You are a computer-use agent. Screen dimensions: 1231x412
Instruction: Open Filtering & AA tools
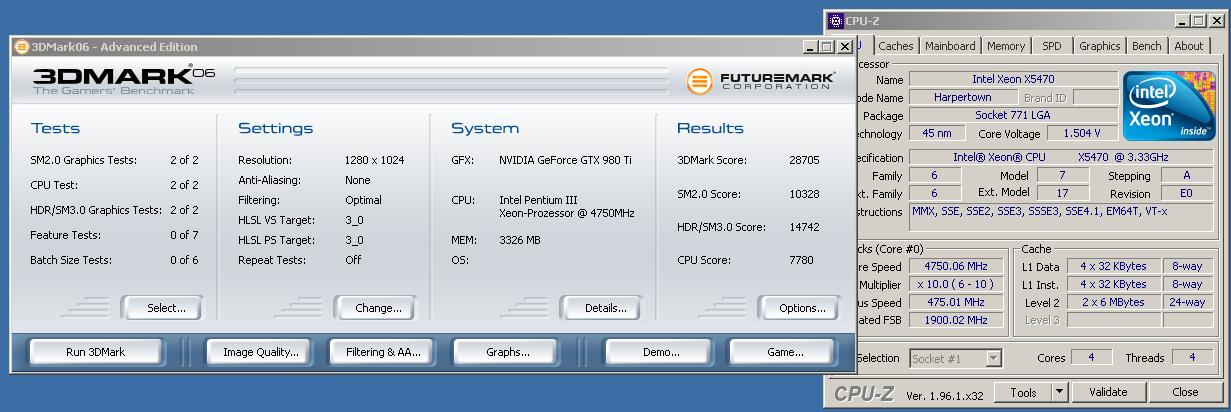point(383,352)
